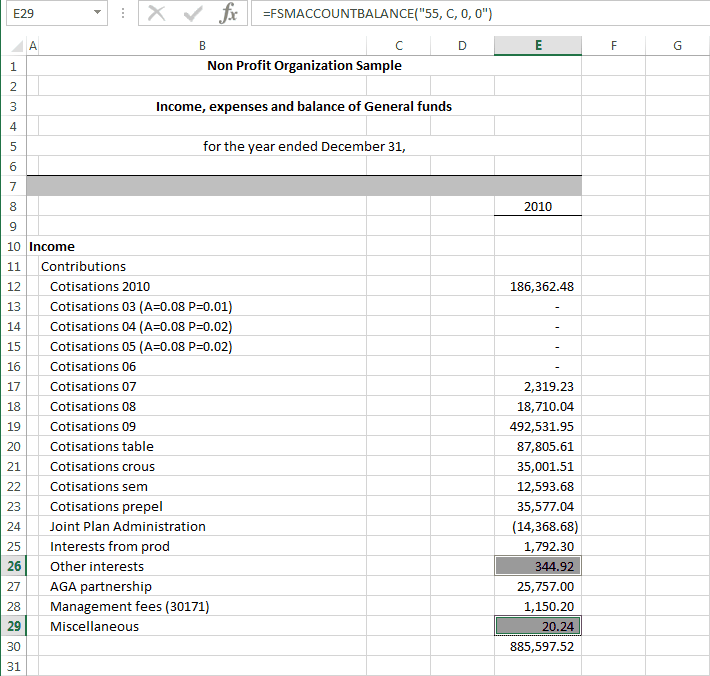Click the Enter checkmark icon
Viewport: 710px width, 676px height.
[193, 13]
